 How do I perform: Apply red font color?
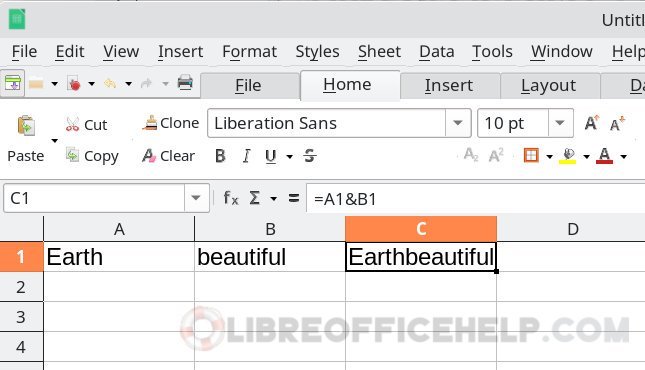tap(604, 156)
